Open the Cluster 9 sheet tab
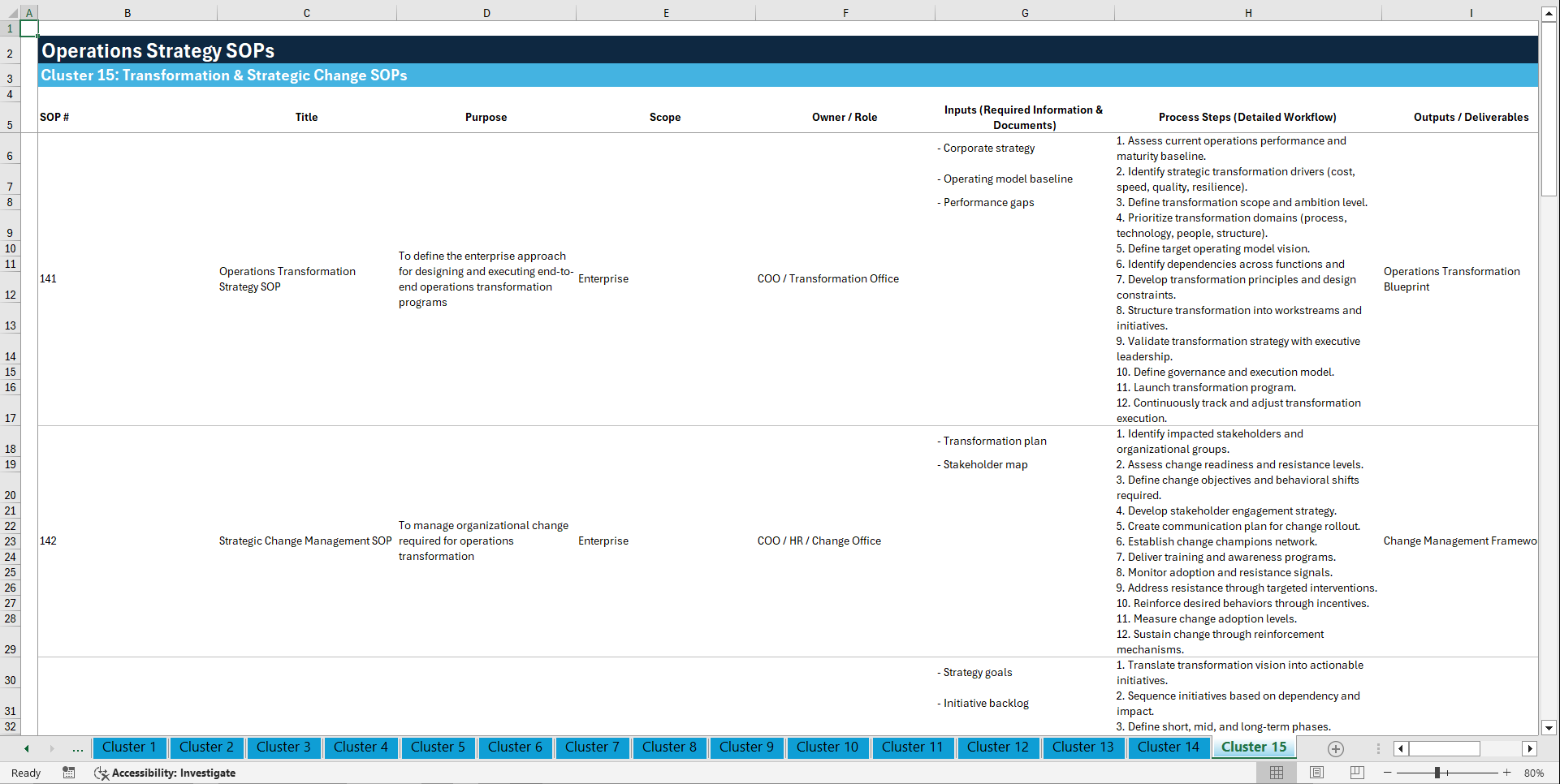The height and width of the screenshot is (784, 1560). (746, 747)
